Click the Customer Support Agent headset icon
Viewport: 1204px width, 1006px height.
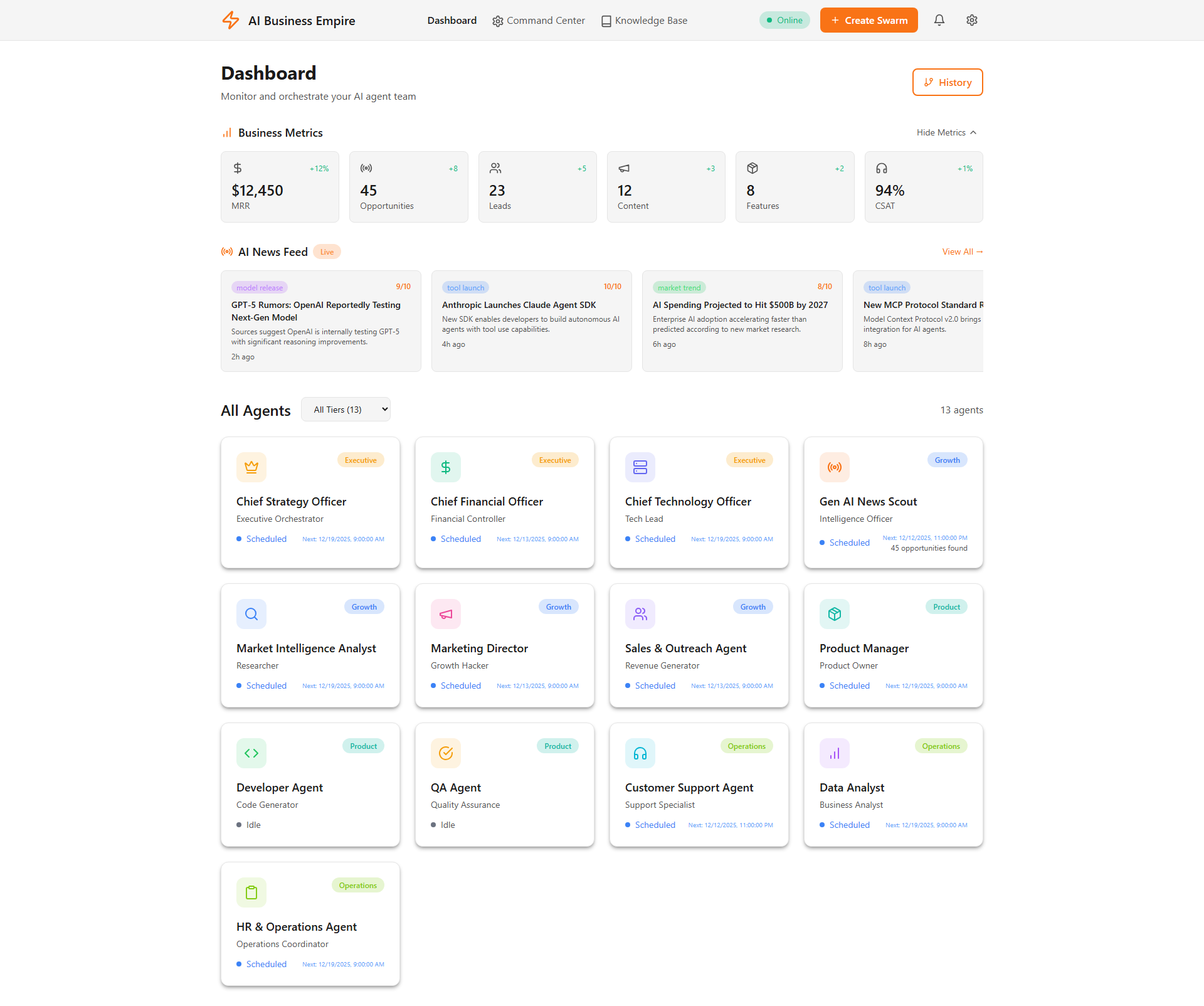tap(640, 753)
